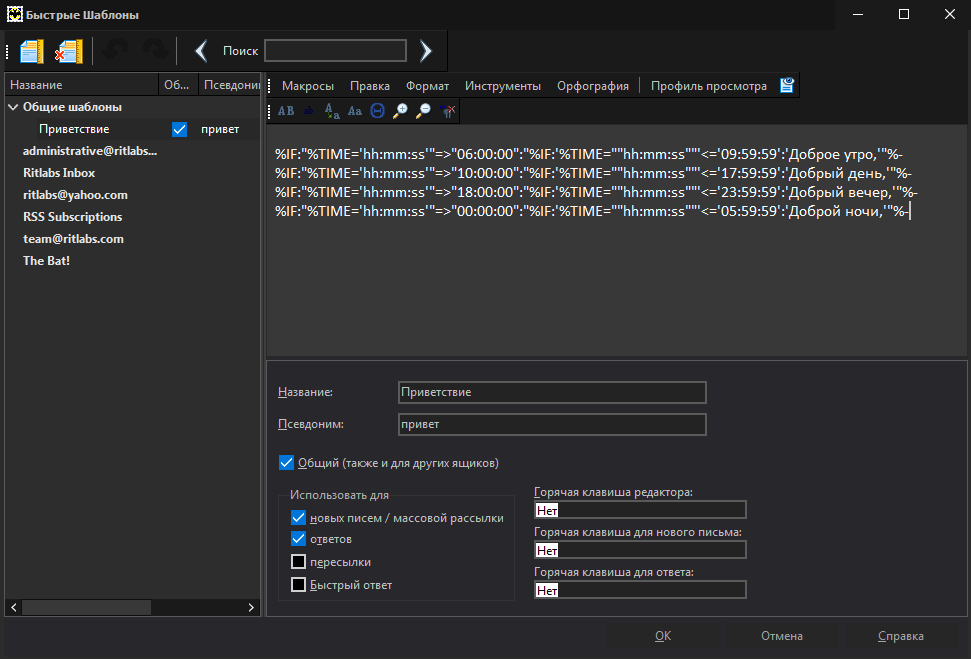Apply uppercase AB formatting
971x659 pixels.
(x=285, y=111)
